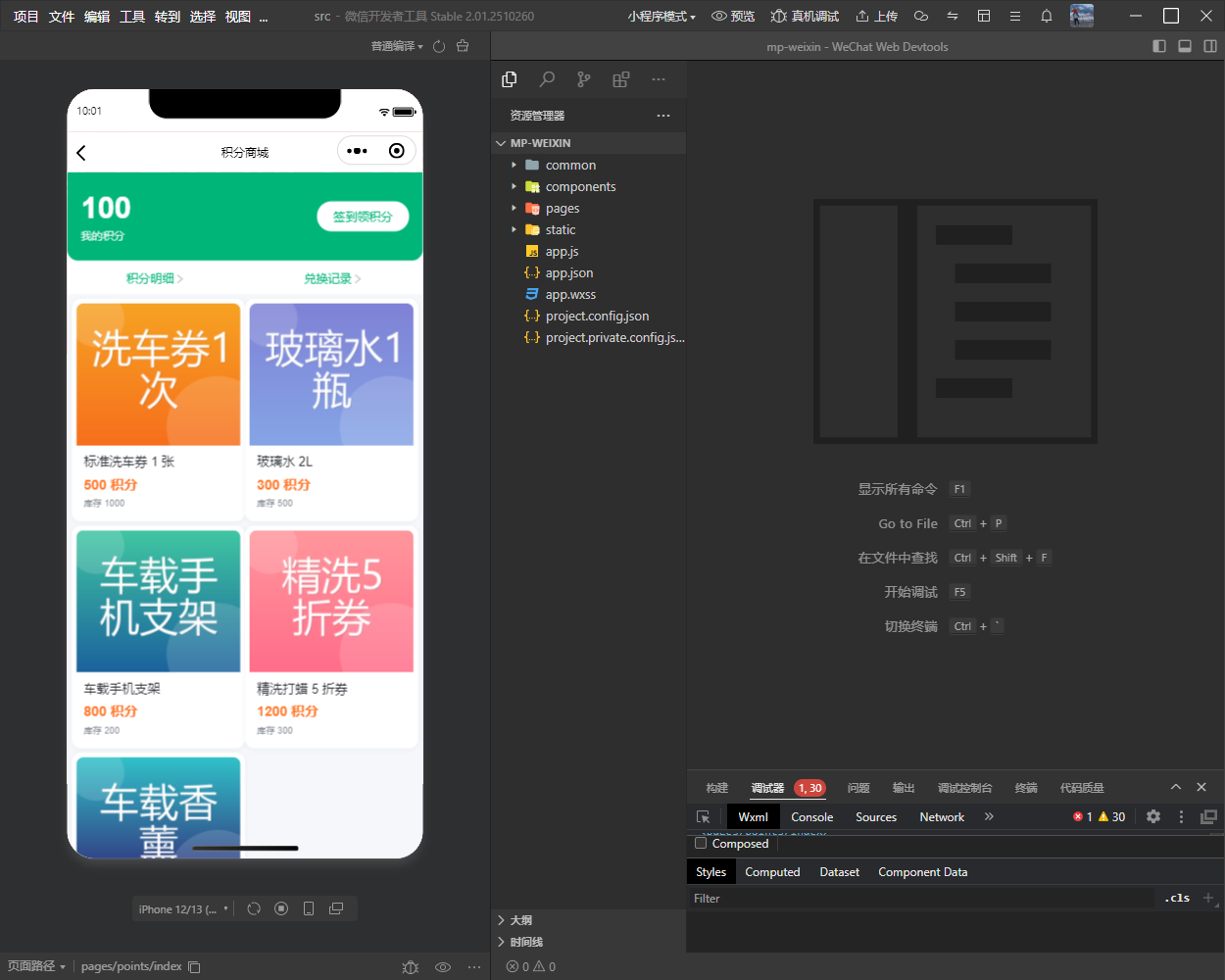Open the hamburger details icon in top toolbar
1225x980 pixels.
[1015, 16]
